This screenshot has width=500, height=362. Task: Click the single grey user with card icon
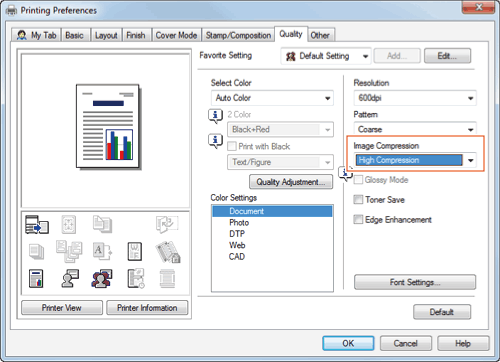coord(70,278)
